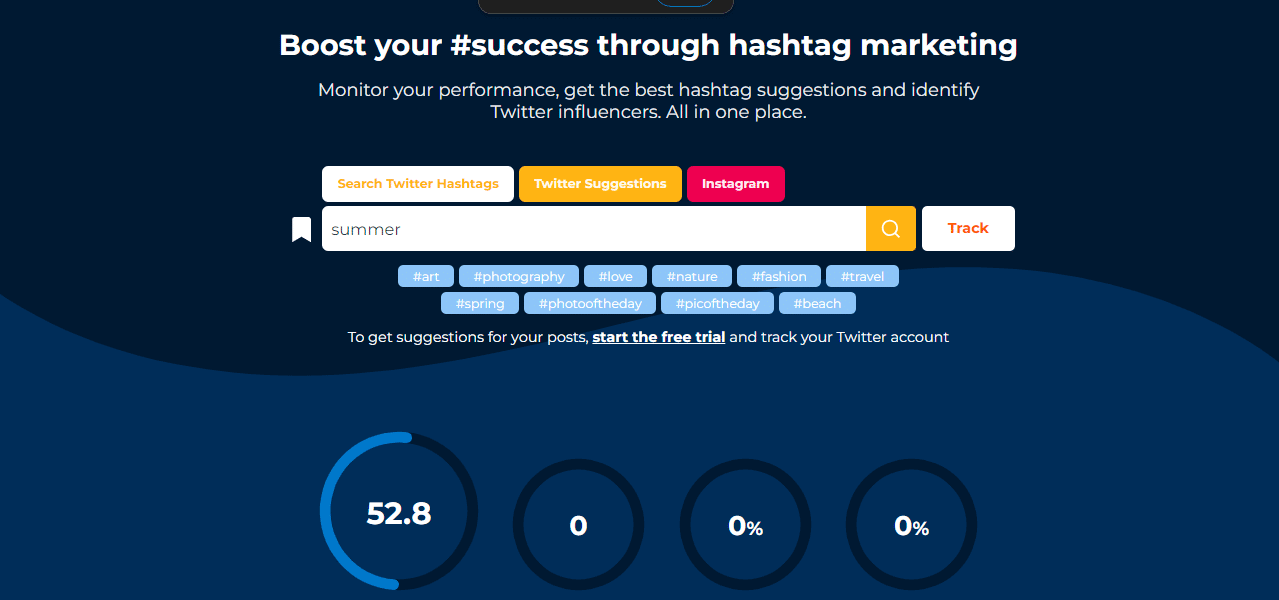The height and width of the screenshot is (600, 1279).
Task: Click the 52.8 circular score gauge
Action: [x=398, y=514]
